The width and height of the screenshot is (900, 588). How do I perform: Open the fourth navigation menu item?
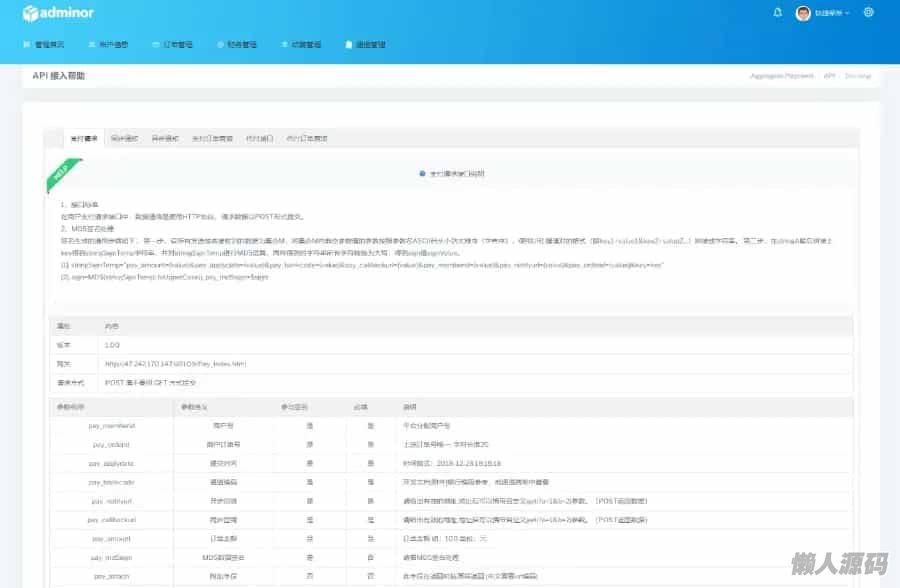click(x=237, y=44)
